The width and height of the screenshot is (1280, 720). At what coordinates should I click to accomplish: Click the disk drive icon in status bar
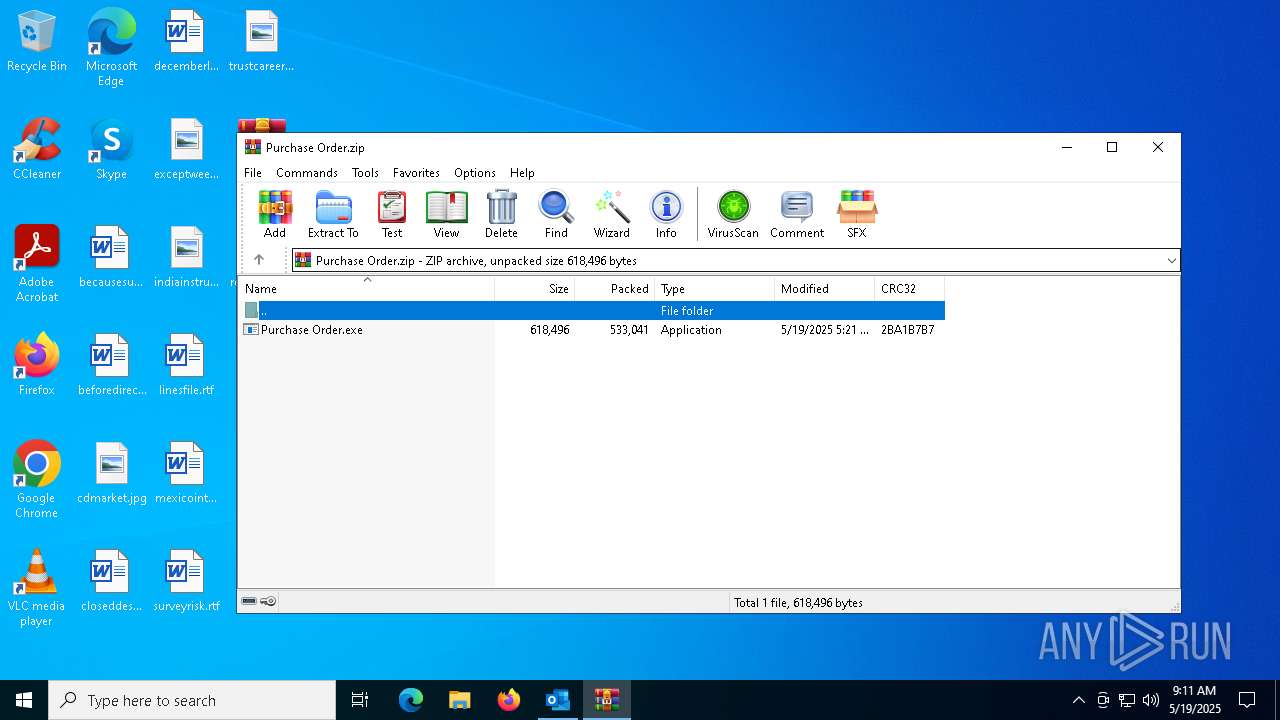249,601
